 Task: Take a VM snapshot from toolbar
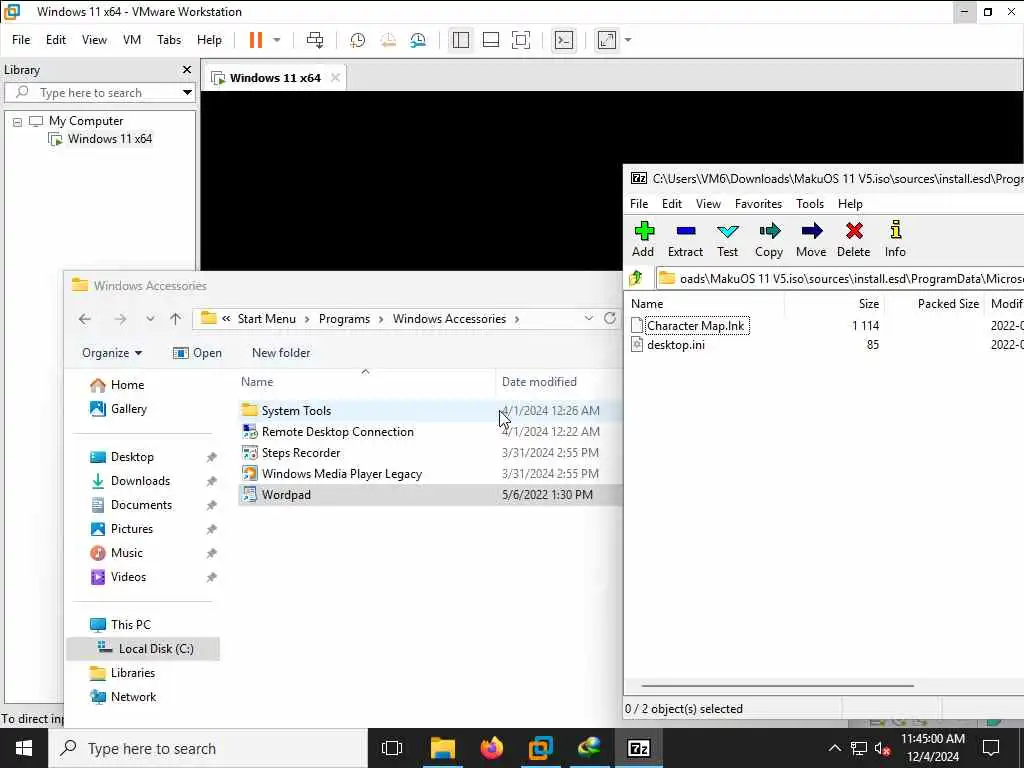point(357,40)
